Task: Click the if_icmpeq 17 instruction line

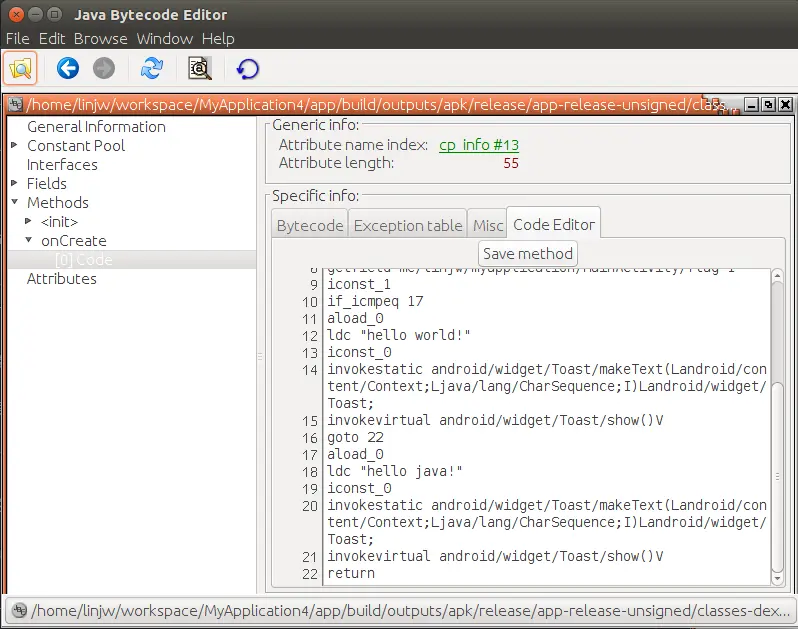Action: click(x=375, y=301)
